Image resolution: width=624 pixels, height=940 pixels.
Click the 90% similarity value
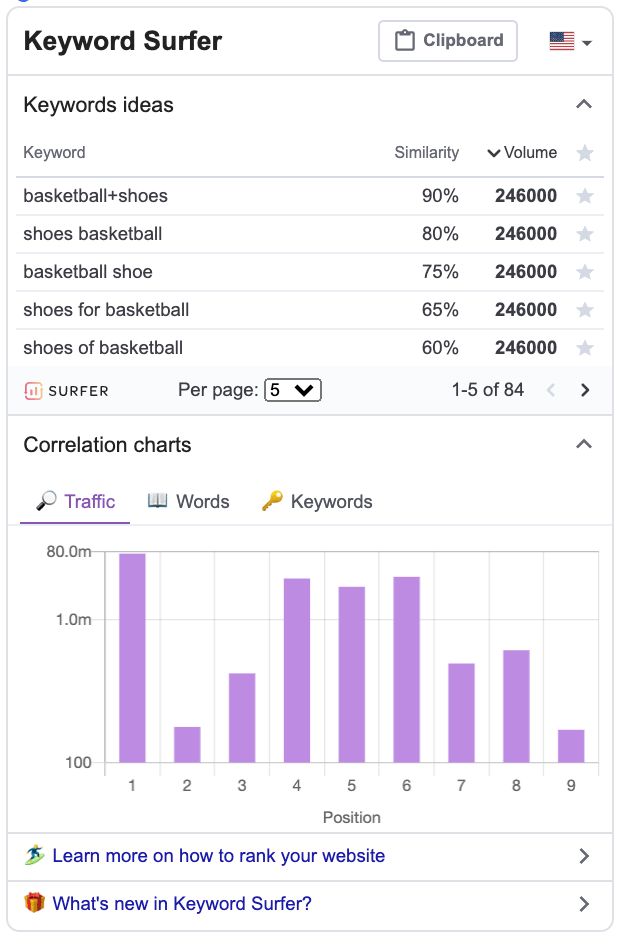coord(440,196)
